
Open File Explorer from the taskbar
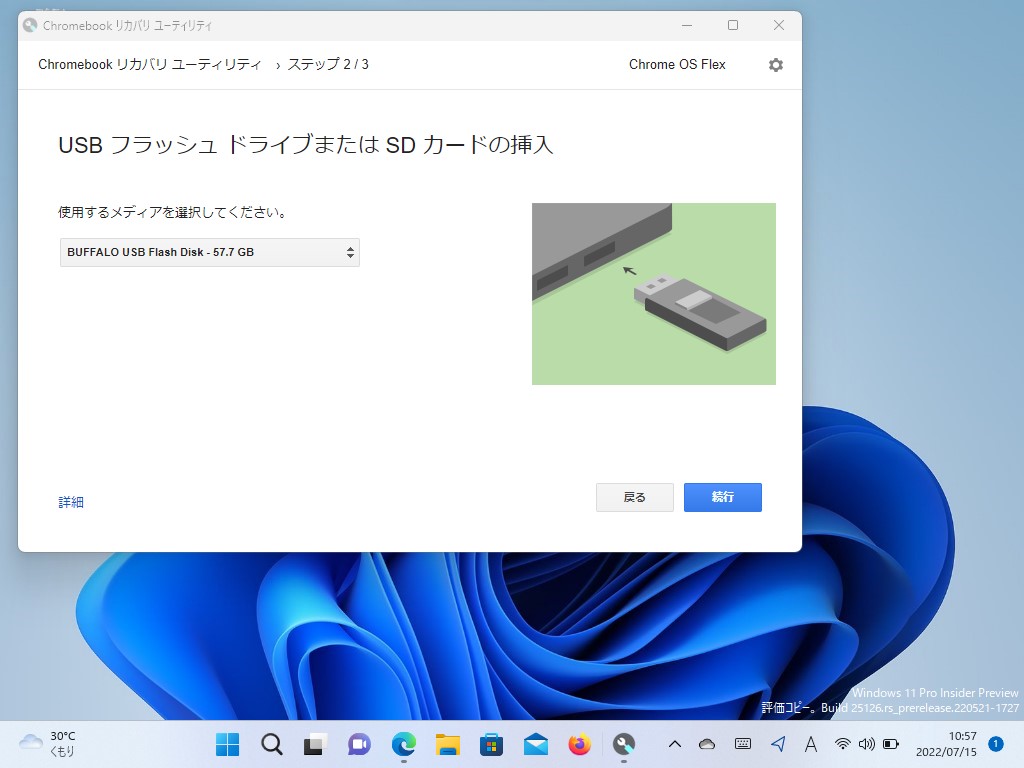point(446,744)
